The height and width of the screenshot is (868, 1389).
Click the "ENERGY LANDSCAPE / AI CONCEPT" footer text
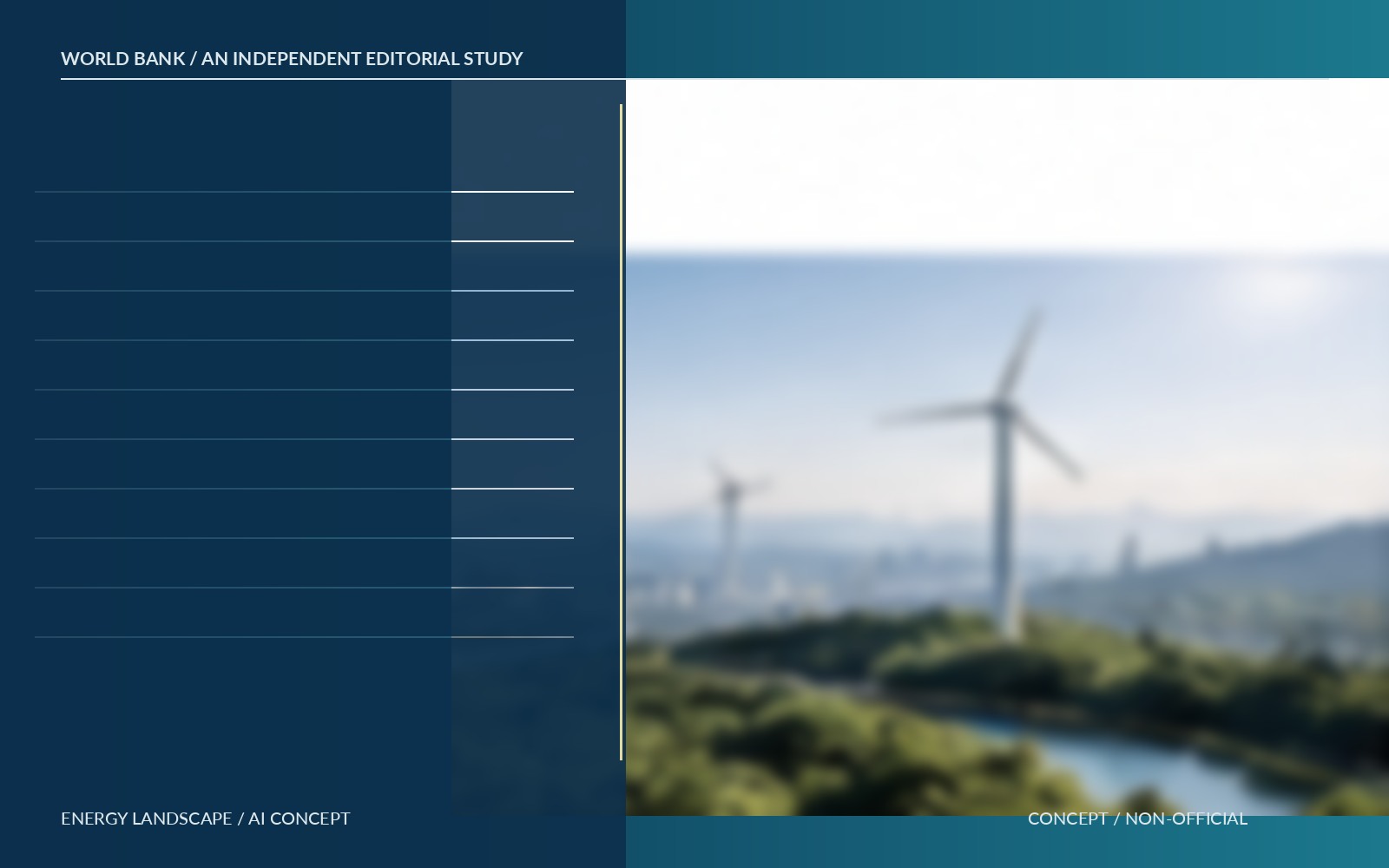[x=206, y=819]
